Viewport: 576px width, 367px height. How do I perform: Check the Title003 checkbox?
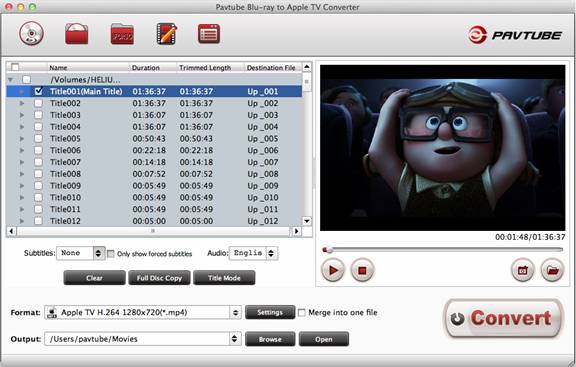[x=38, y=115]
